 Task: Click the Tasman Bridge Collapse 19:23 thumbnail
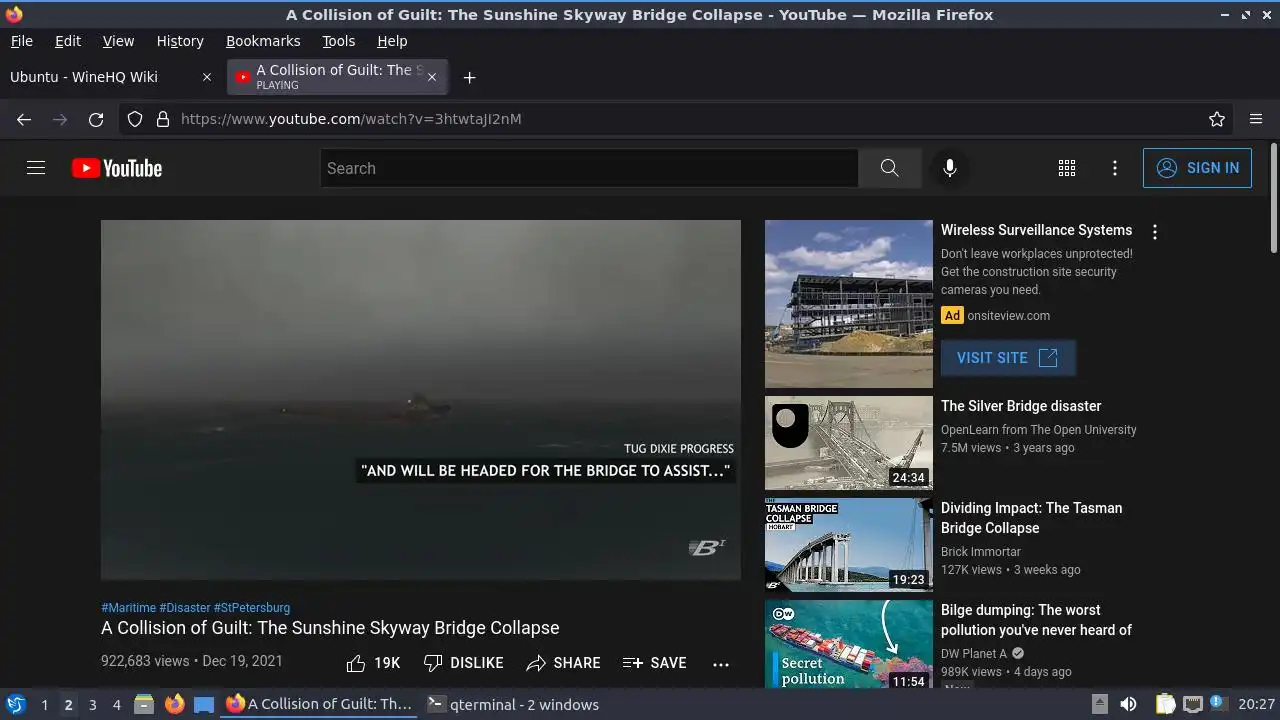coord(849,545)
